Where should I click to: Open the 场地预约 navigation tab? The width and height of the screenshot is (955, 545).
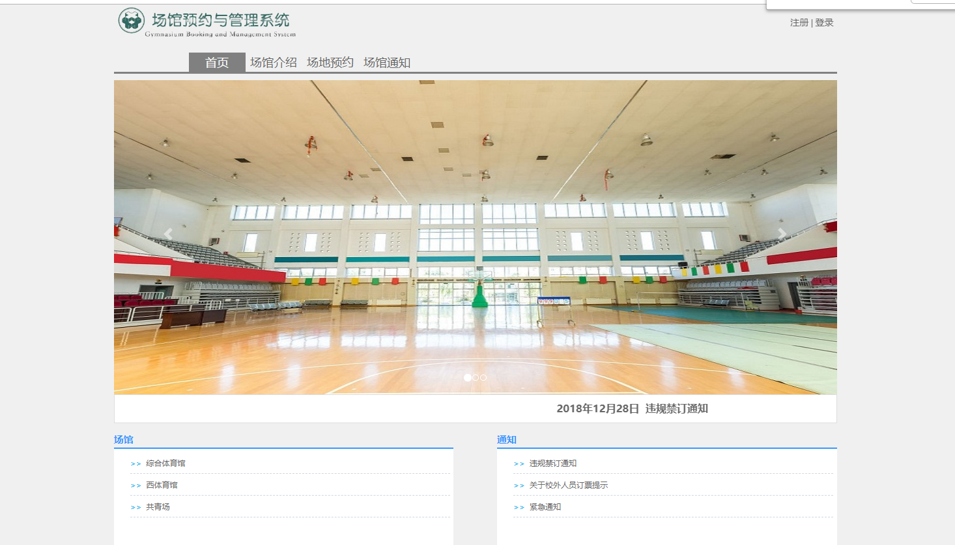point(330,63)
